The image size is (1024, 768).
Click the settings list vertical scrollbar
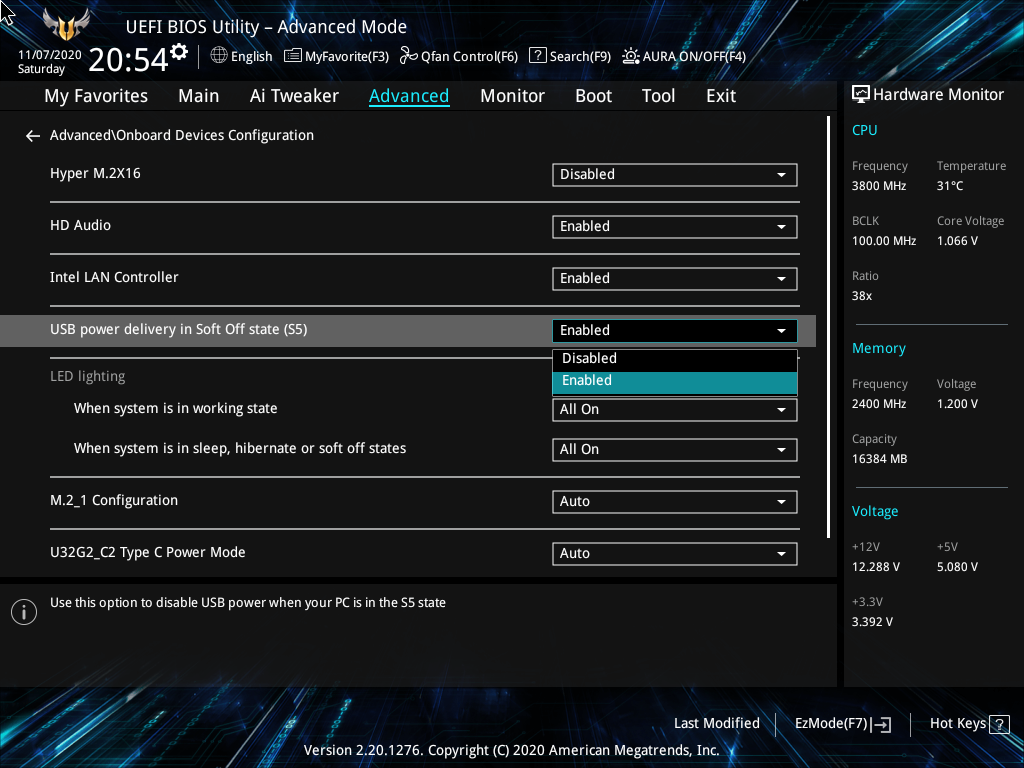click(x=828, y=327)
